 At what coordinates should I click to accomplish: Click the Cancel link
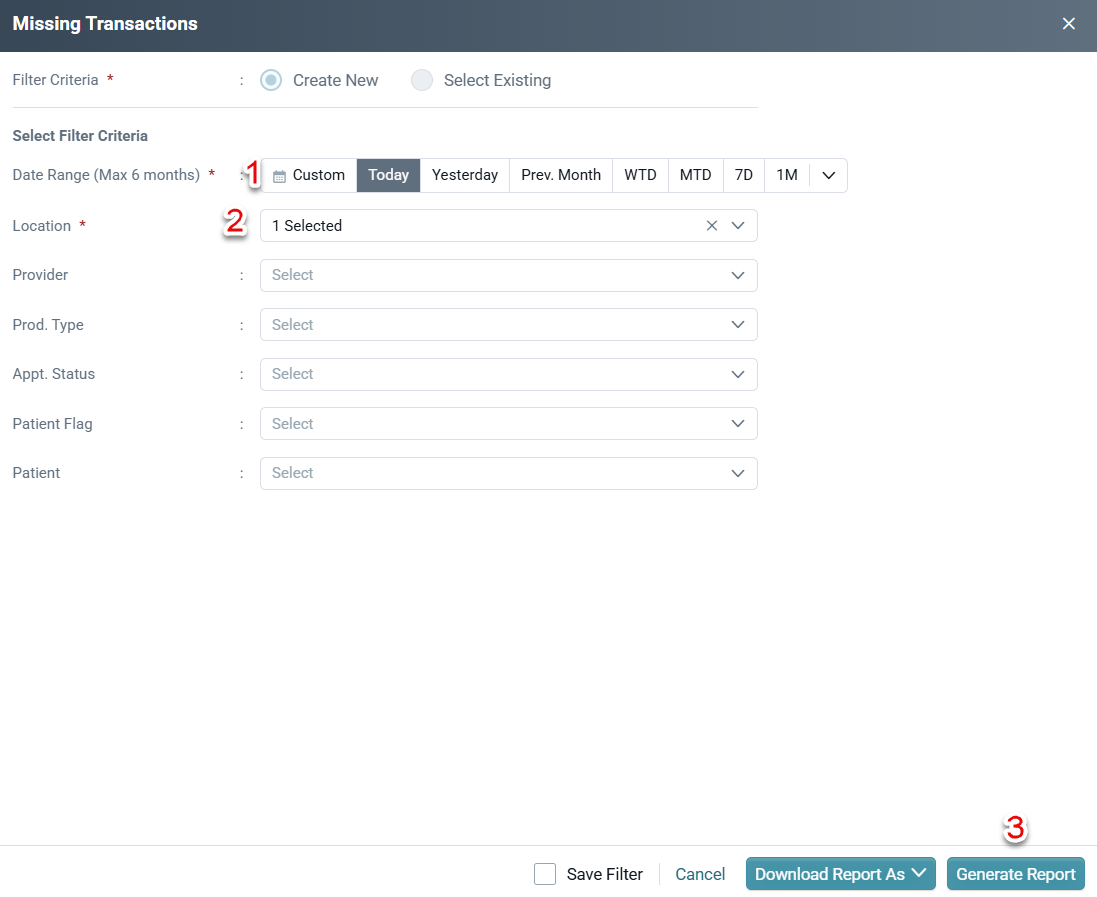[700, 874]
